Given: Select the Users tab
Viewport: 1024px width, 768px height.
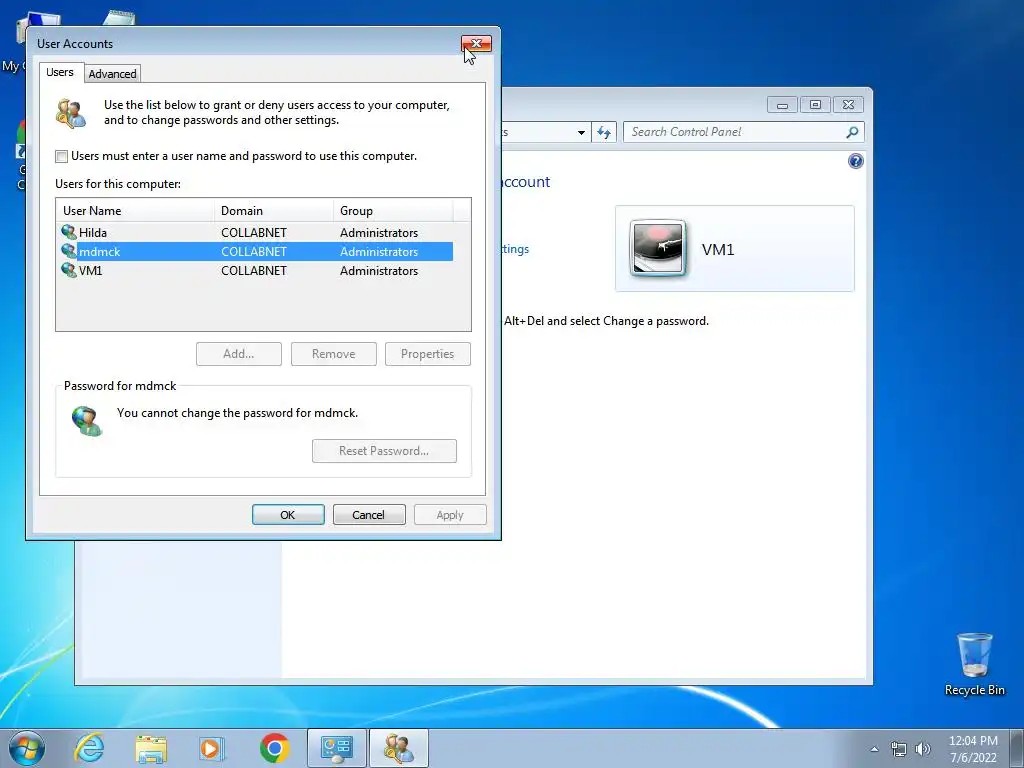Looking at the screenshot, I should coord(59,72).
